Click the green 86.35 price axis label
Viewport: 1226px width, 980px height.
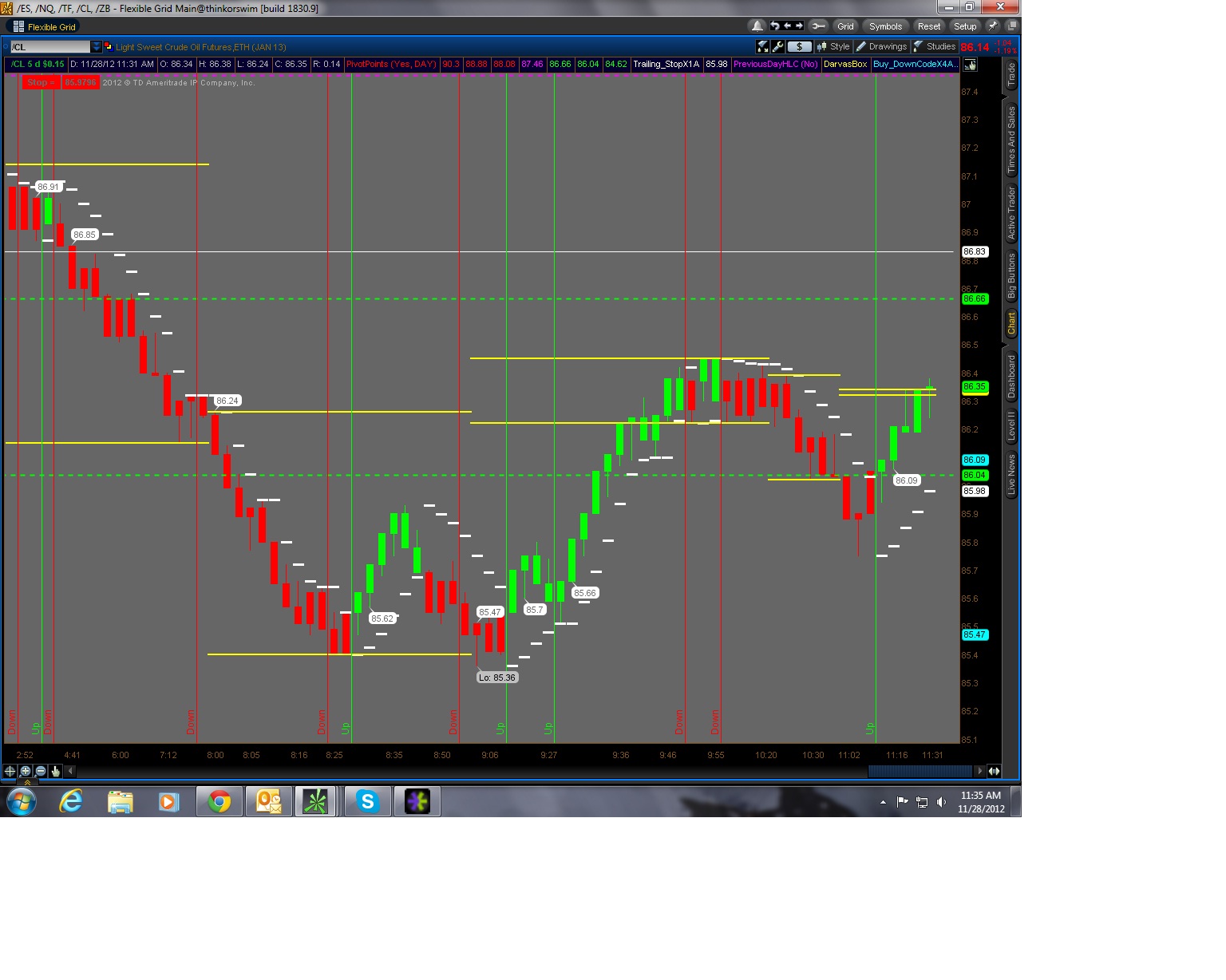pos(975,386)
